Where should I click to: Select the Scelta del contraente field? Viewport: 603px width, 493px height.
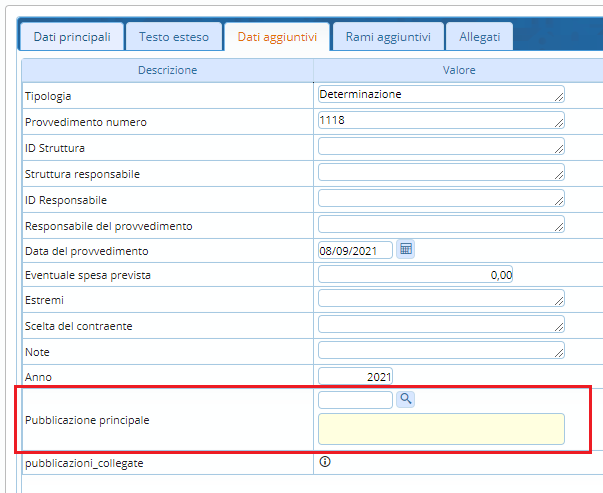[x=440, y=324]
